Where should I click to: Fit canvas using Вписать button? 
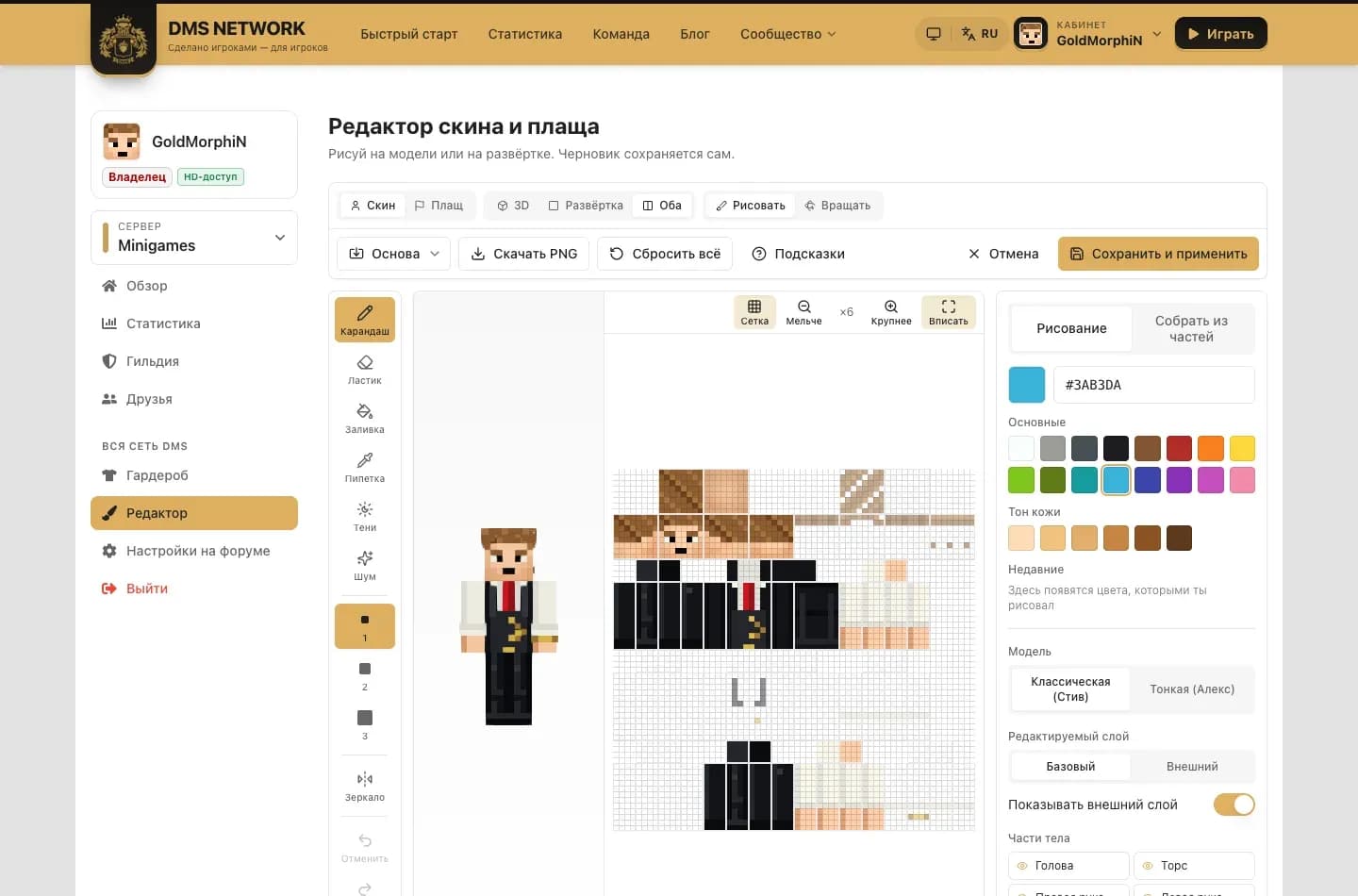949,312
